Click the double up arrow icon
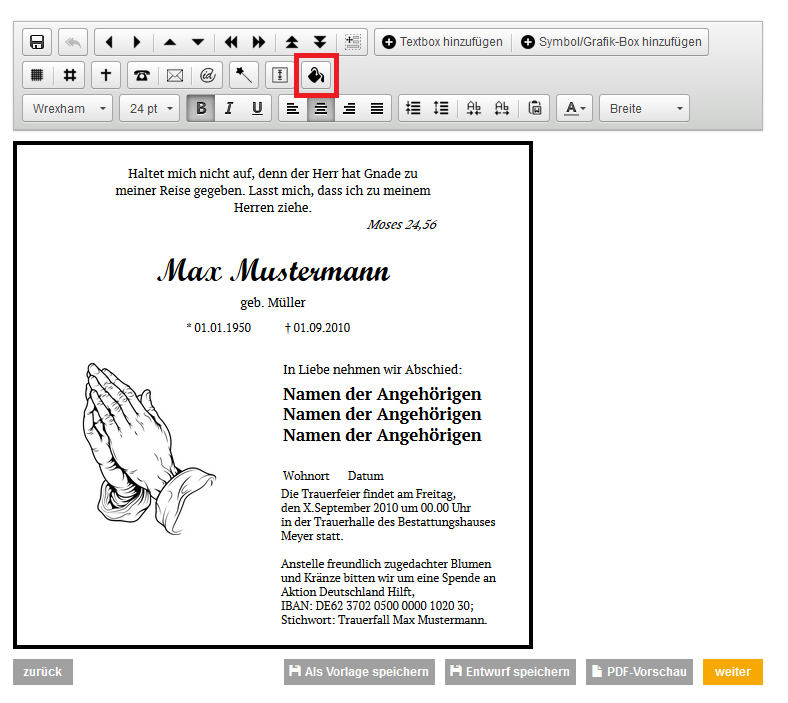 pos(292,42)
